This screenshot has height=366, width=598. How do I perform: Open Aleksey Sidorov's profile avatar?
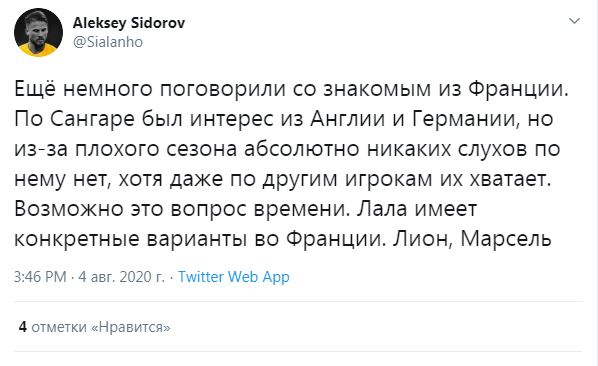coord(39,32)
